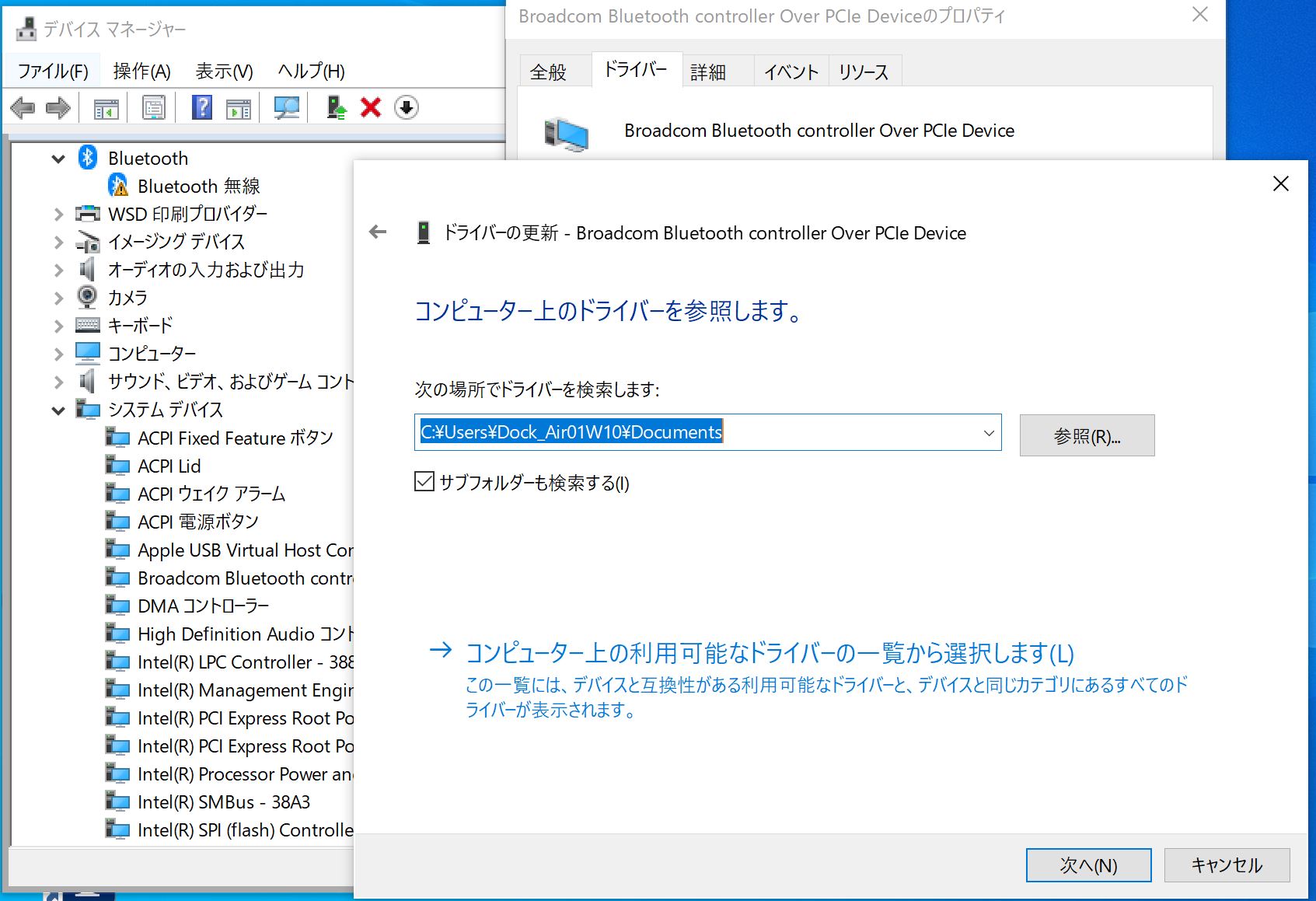Click the WSD 印刷プロバイダー printer icon

pos(88,214)
